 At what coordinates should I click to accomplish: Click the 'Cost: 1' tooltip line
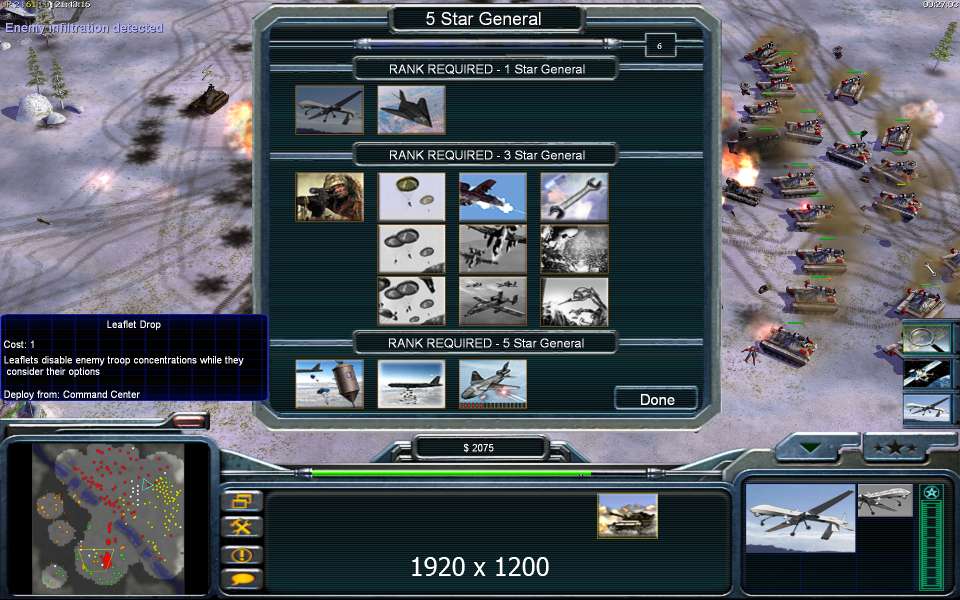[19, 344]
